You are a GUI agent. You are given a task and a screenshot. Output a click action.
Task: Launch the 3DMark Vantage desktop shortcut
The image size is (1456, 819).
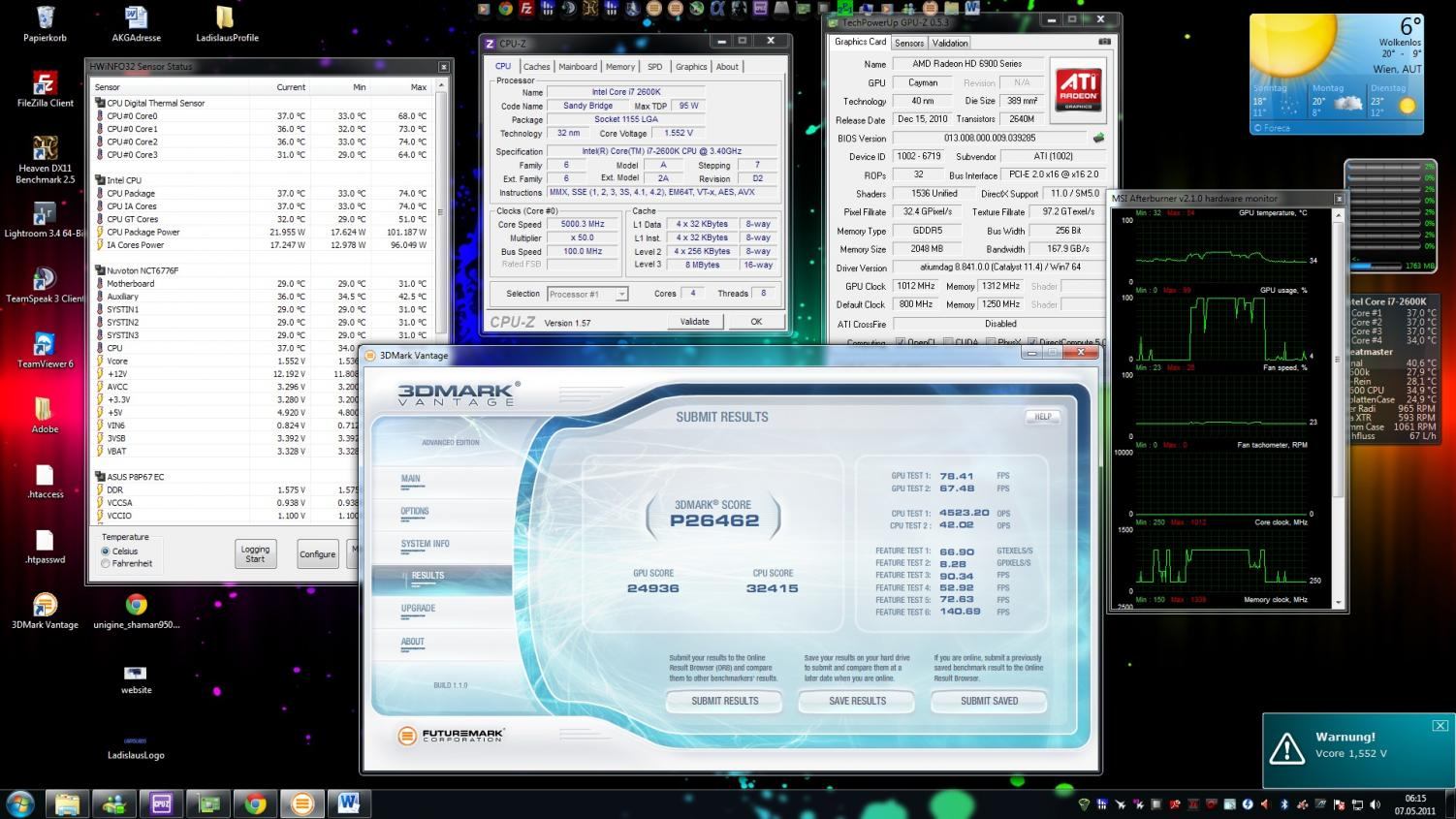(45, 612)
